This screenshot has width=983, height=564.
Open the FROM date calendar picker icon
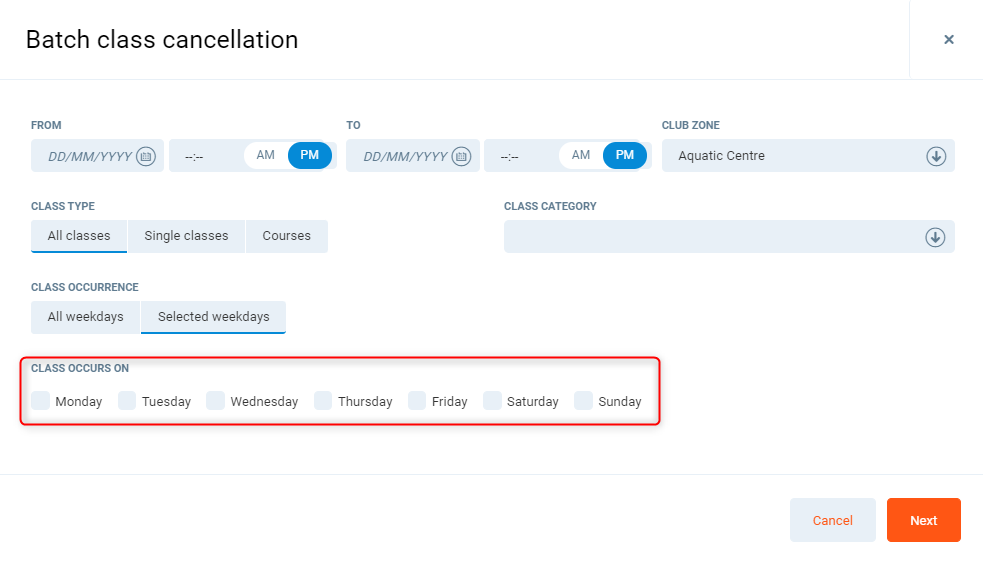coord(146,156)
